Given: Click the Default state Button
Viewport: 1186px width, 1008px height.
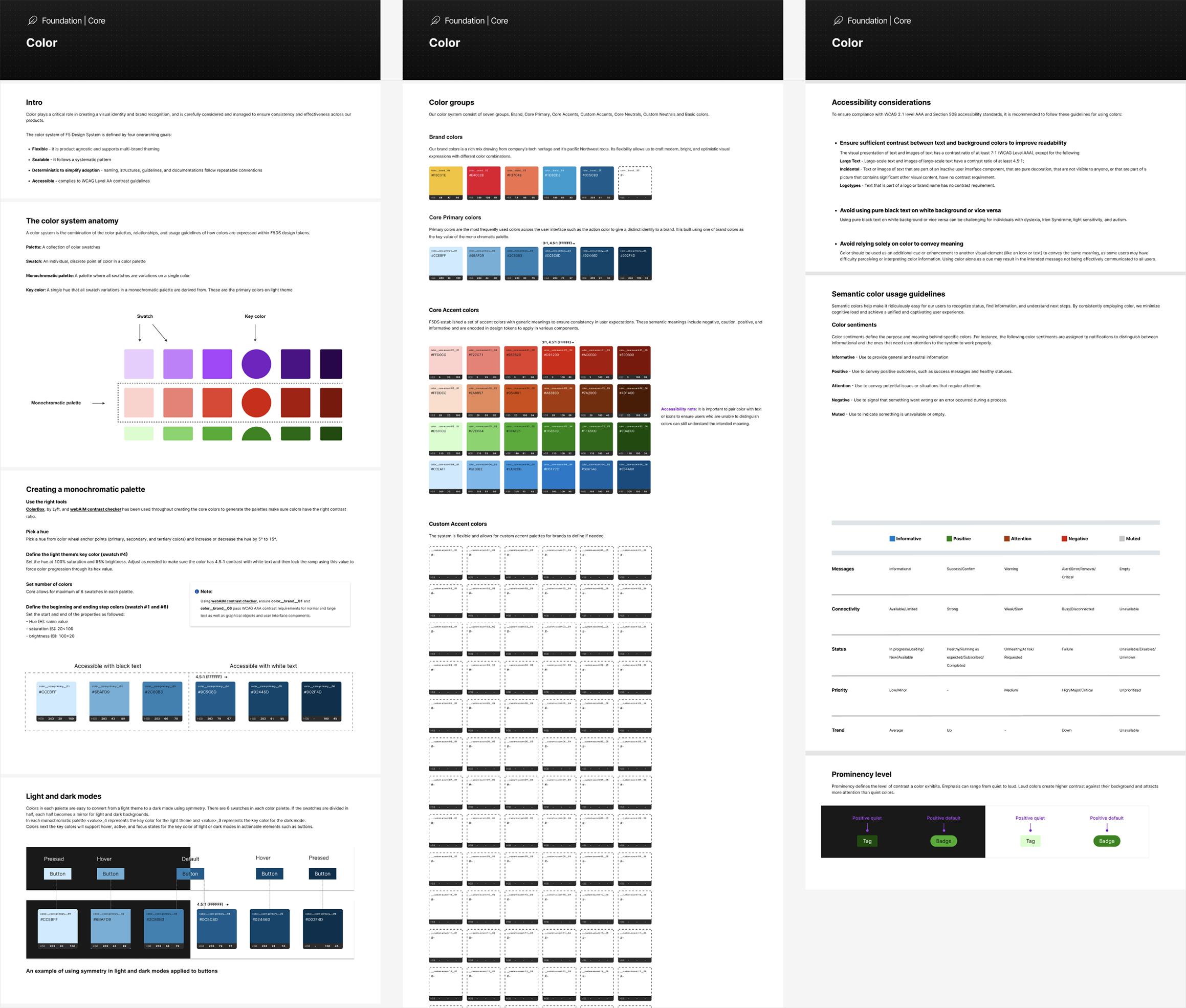Looking at the screenshot, I should click(190, 874).
